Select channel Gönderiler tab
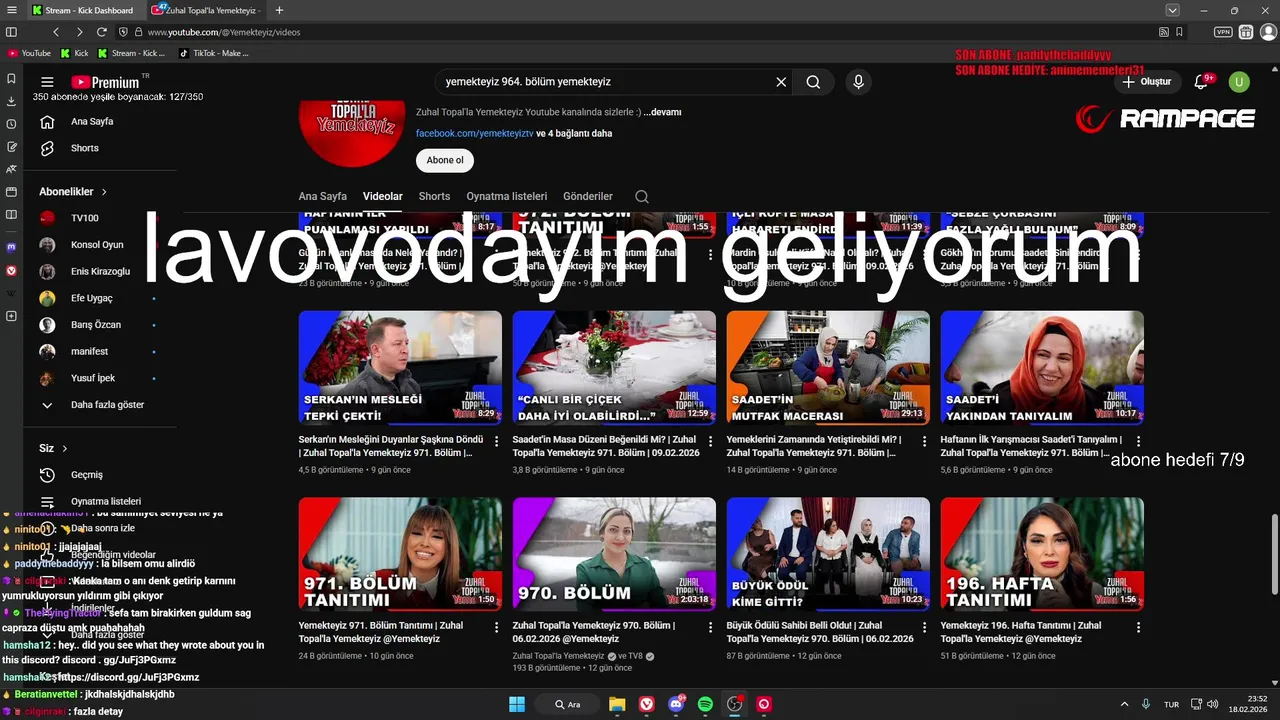Image resolution: width=1280 pixels, height=720 pixels. click(588, 197)
